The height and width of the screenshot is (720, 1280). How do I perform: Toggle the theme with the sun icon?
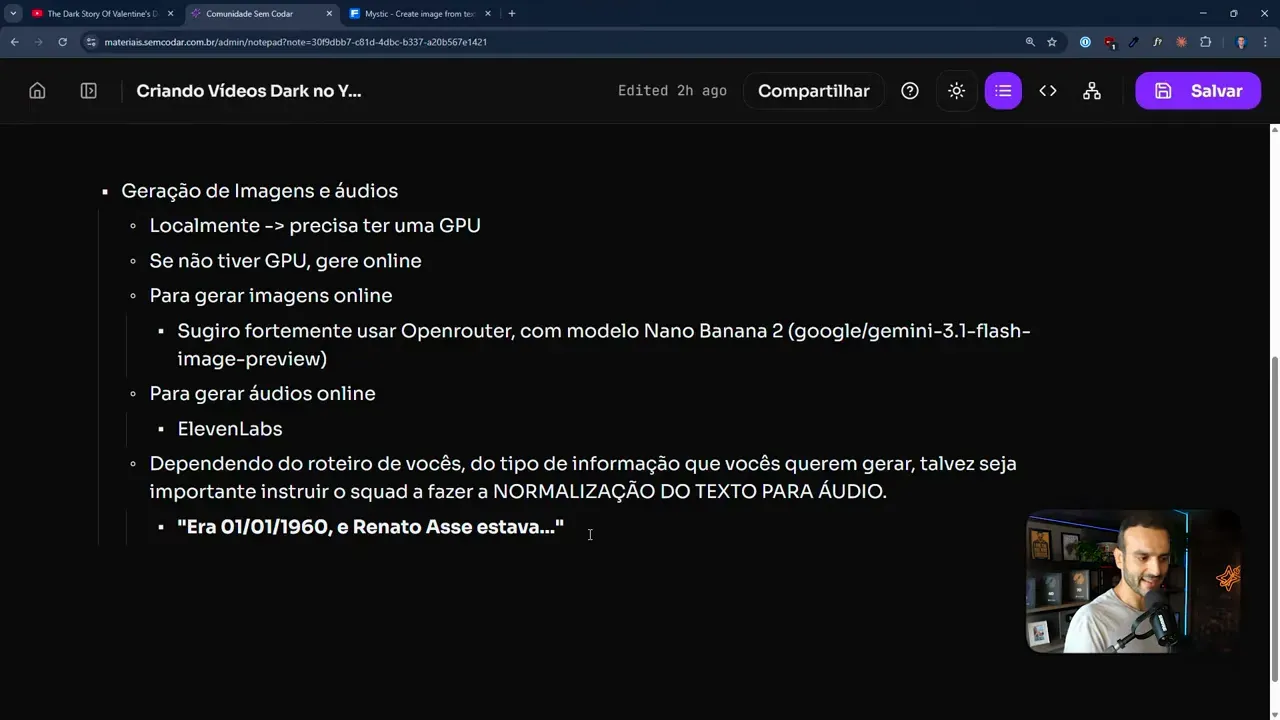tap(956, 91)
